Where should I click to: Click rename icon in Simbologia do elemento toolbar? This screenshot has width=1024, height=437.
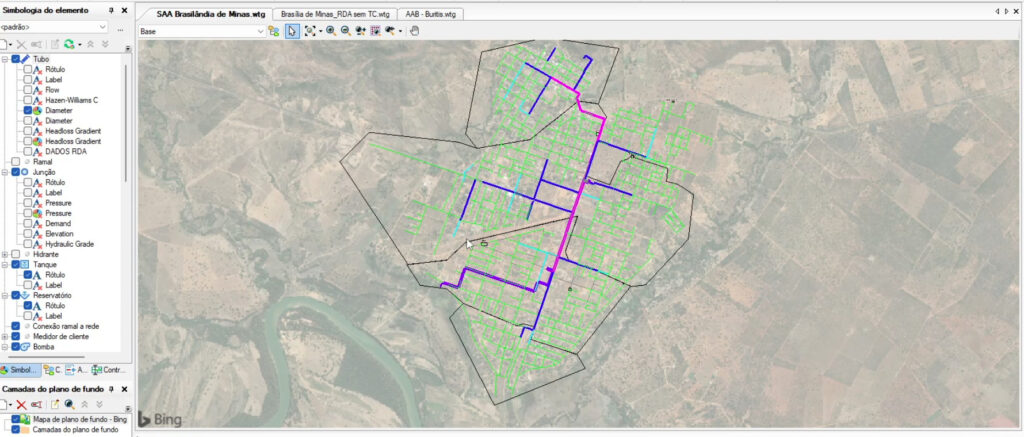[x=37, y=44]
